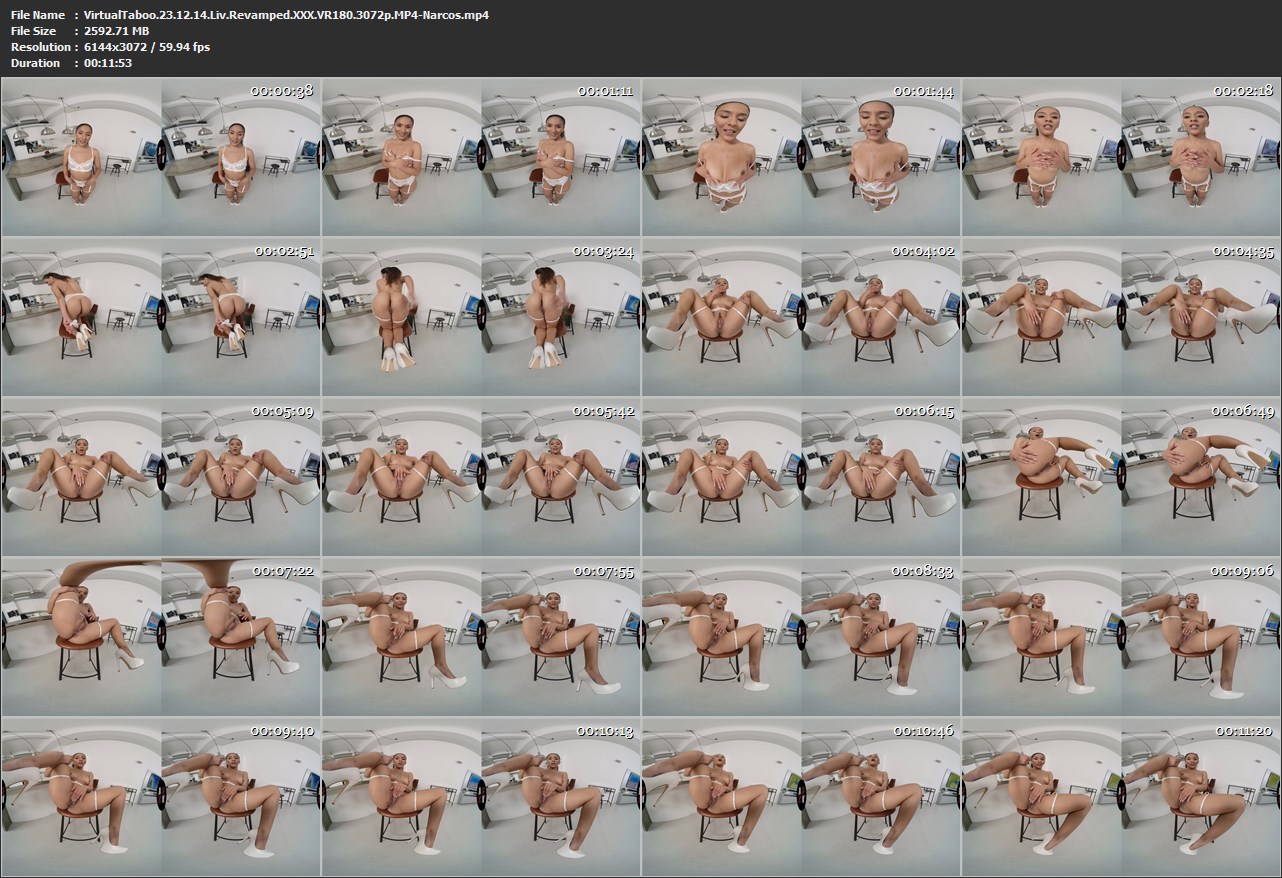Select the thumbnail stamped 00:05:09
The height and width of the screenshot is (878, 1282).
pyautogui.click(x=161, y=477)
